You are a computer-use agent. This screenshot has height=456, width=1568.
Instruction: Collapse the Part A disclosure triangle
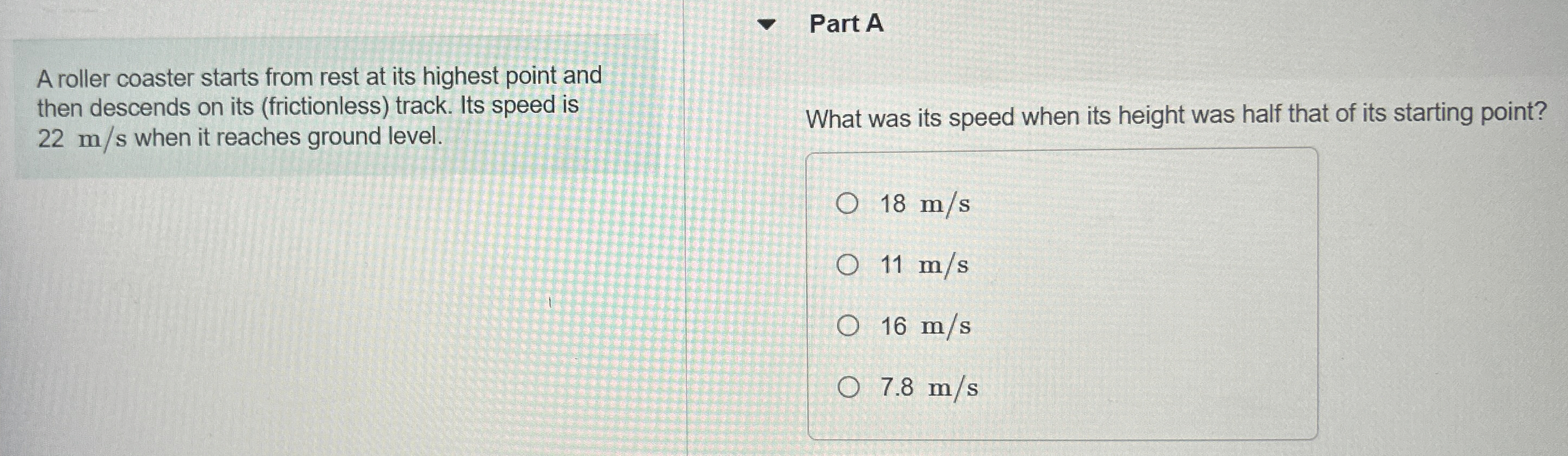click(x=767, y=25)
